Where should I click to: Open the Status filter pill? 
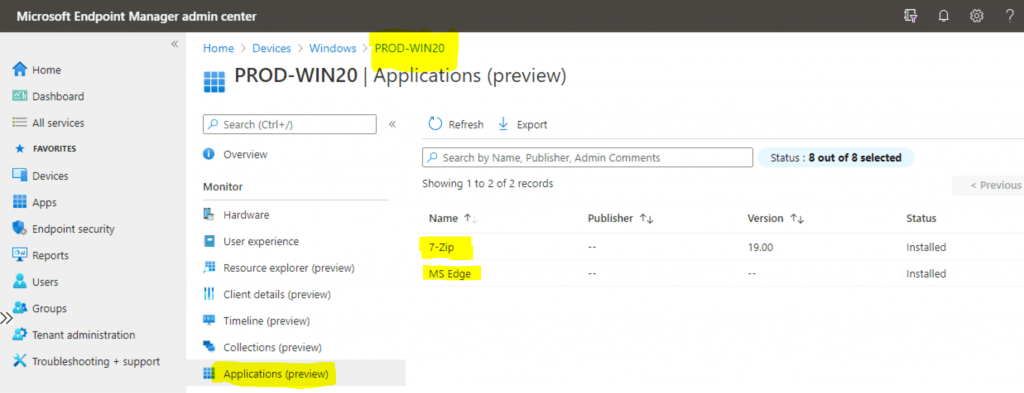click(x=835, y=157)
